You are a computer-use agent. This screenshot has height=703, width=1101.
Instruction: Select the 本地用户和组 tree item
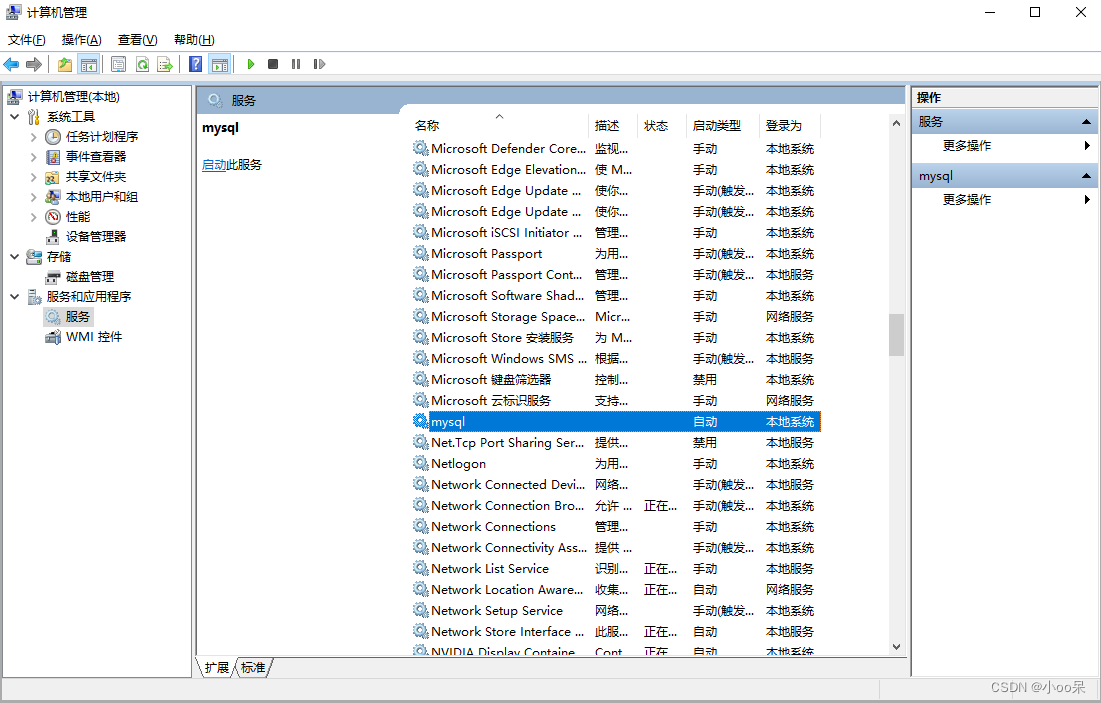[102, 197]
